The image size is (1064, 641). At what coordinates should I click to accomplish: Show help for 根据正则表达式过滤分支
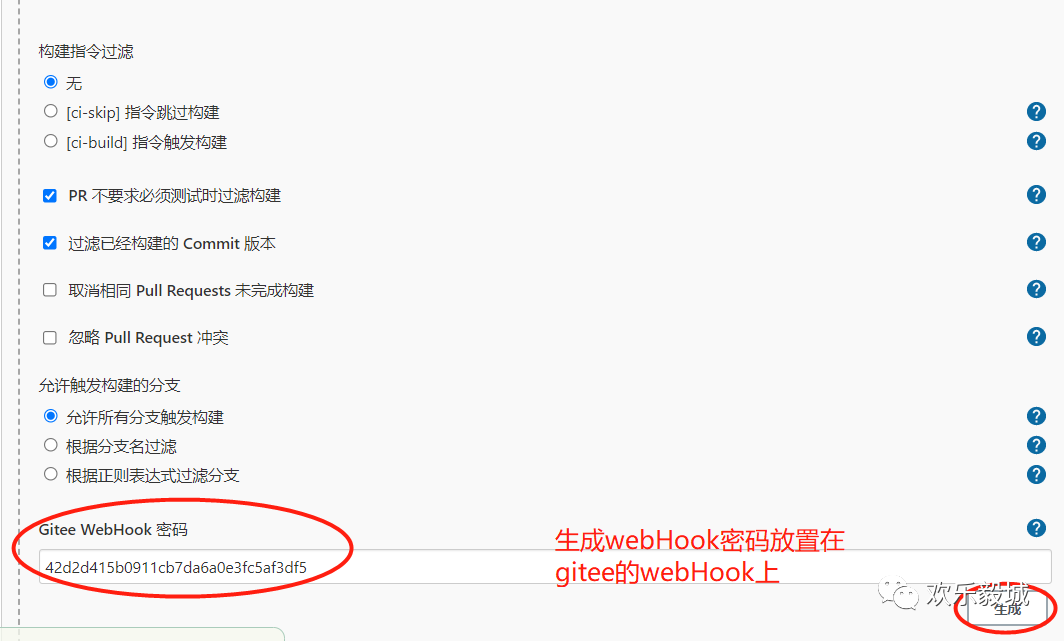point(1036,474)
